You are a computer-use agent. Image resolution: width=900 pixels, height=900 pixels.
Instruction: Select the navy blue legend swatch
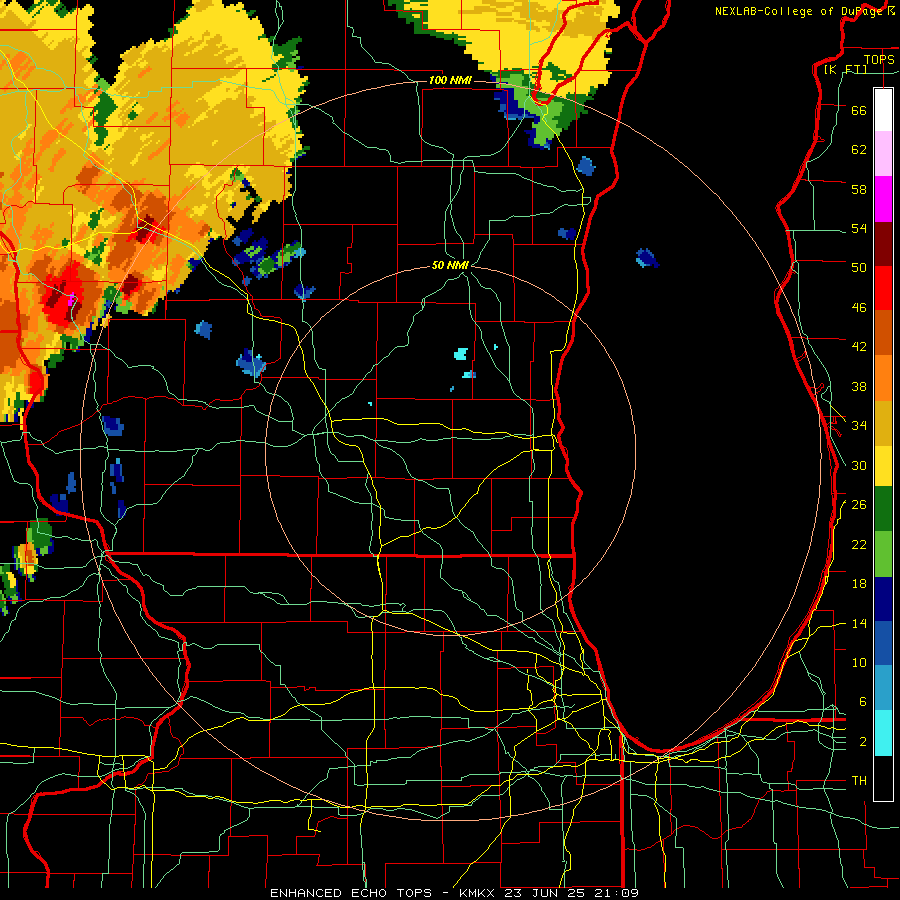pyautogui.click(x=883, y=599)
